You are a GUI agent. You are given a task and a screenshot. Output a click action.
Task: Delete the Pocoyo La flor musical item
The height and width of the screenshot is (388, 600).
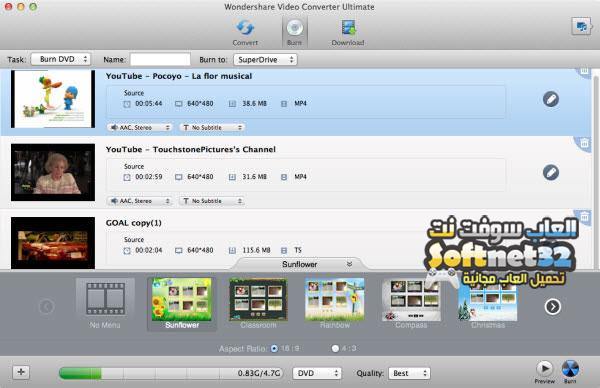[584, 71]
